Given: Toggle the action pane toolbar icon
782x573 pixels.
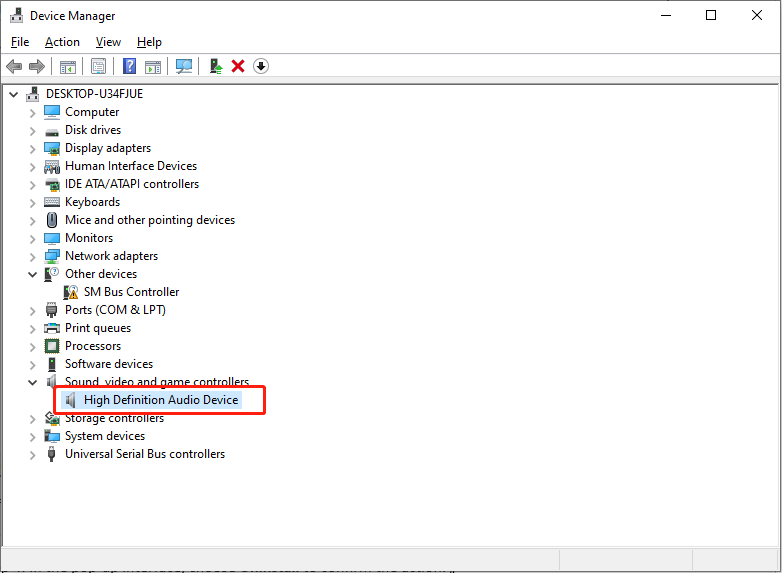Looking at the screenshot, I should (153, 66).
